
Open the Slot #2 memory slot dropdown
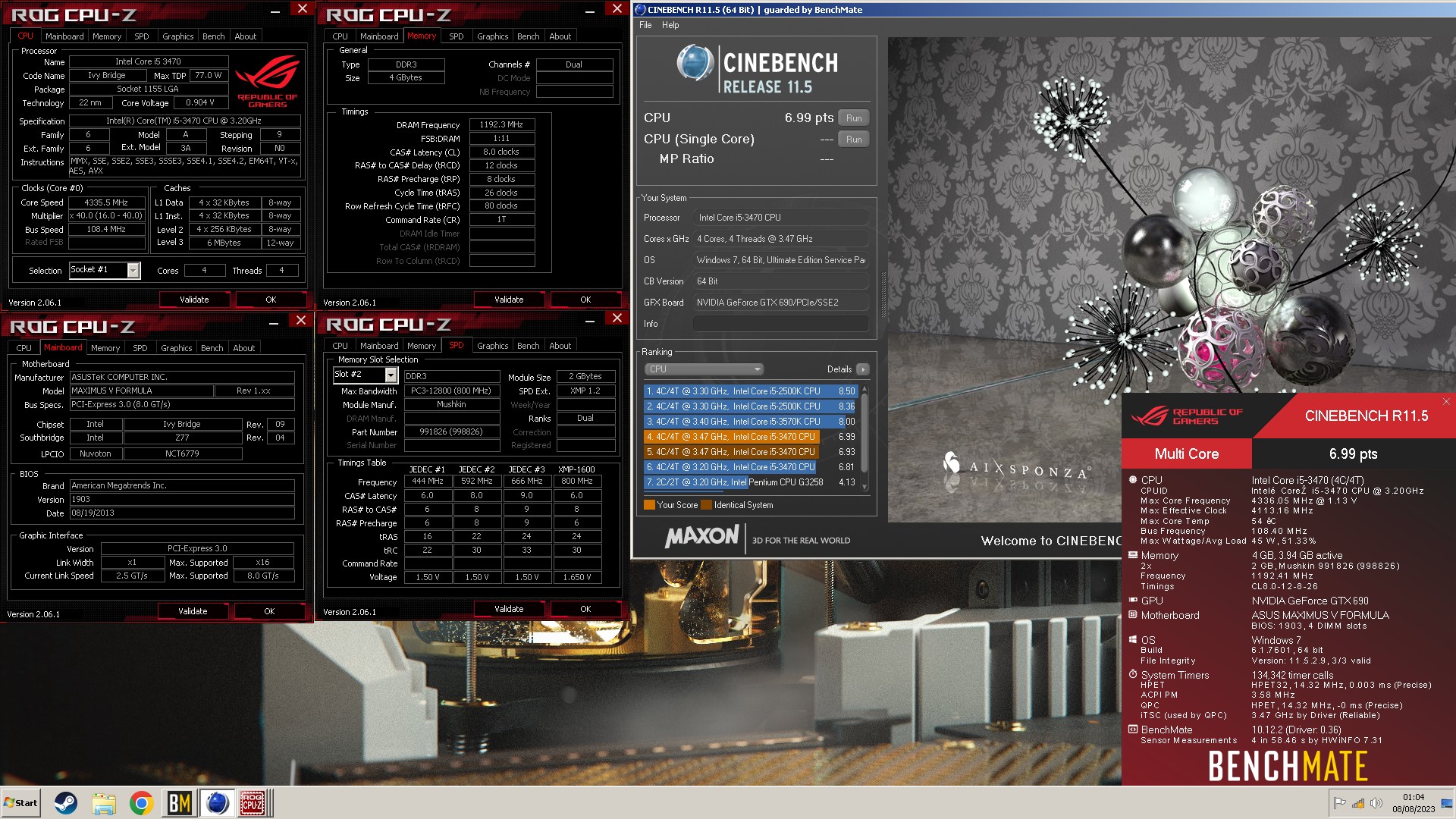(x=391, y=375)
